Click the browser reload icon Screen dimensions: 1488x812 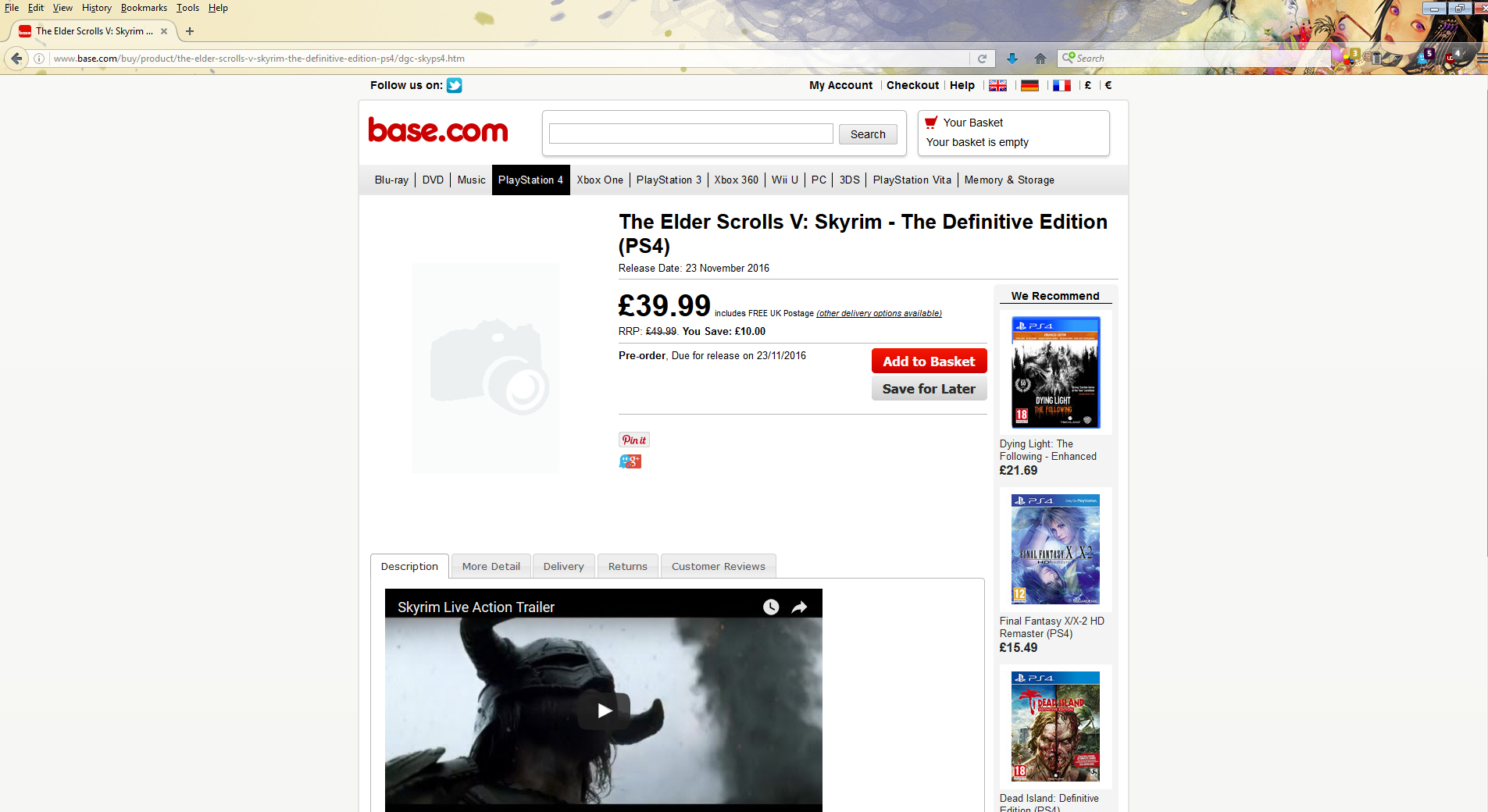point(982,59)
